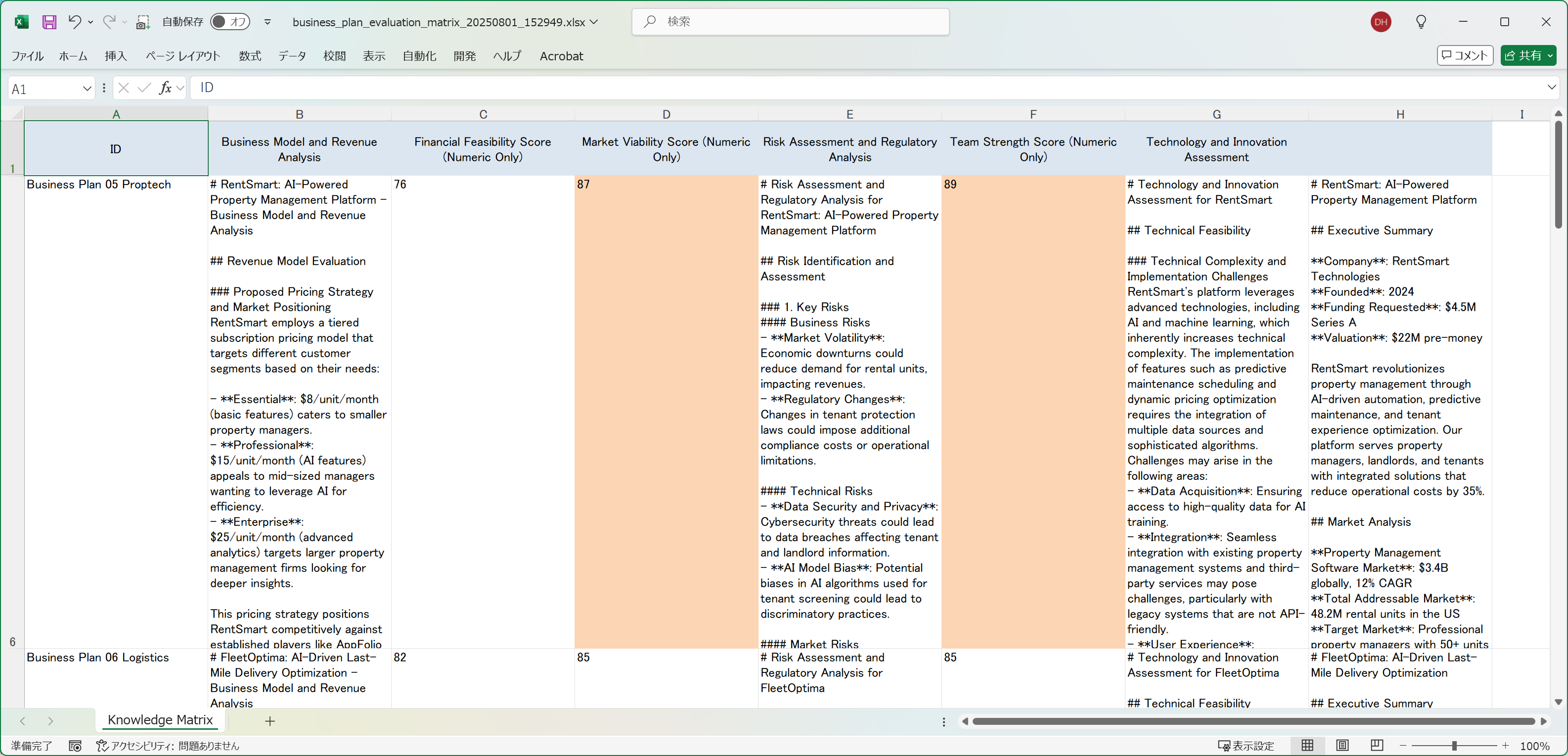Click in the 検索 search box
This screenshot has width=1568, height=756.
(791, 22)
